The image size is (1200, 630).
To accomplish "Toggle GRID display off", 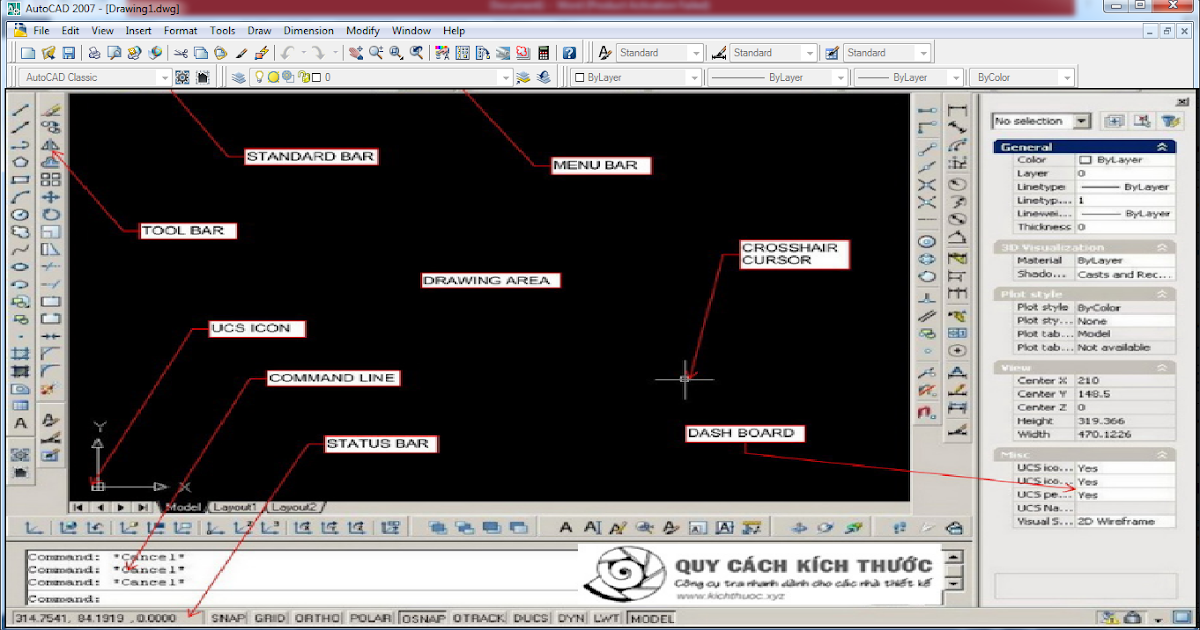I will coord(267,618).
